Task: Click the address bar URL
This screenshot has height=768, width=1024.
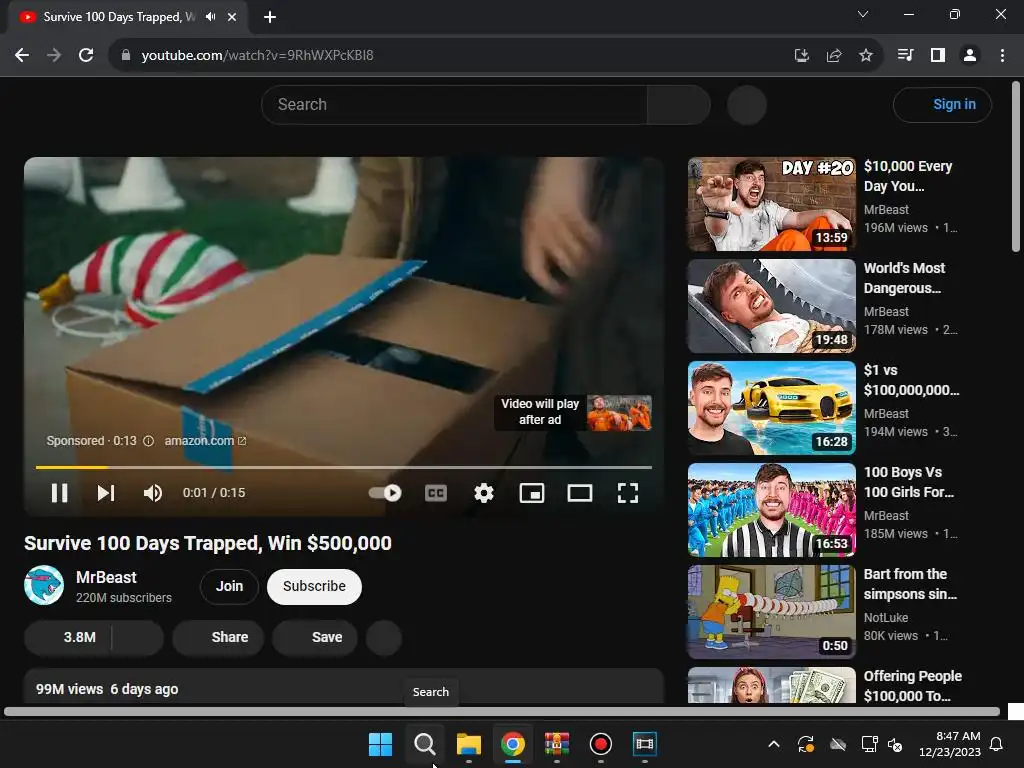Action: coord(257,56)
